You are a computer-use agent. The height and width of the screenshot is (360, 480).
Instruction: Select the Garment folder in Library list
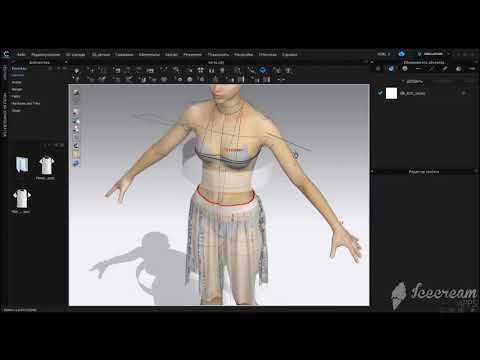tap(18, 75)
